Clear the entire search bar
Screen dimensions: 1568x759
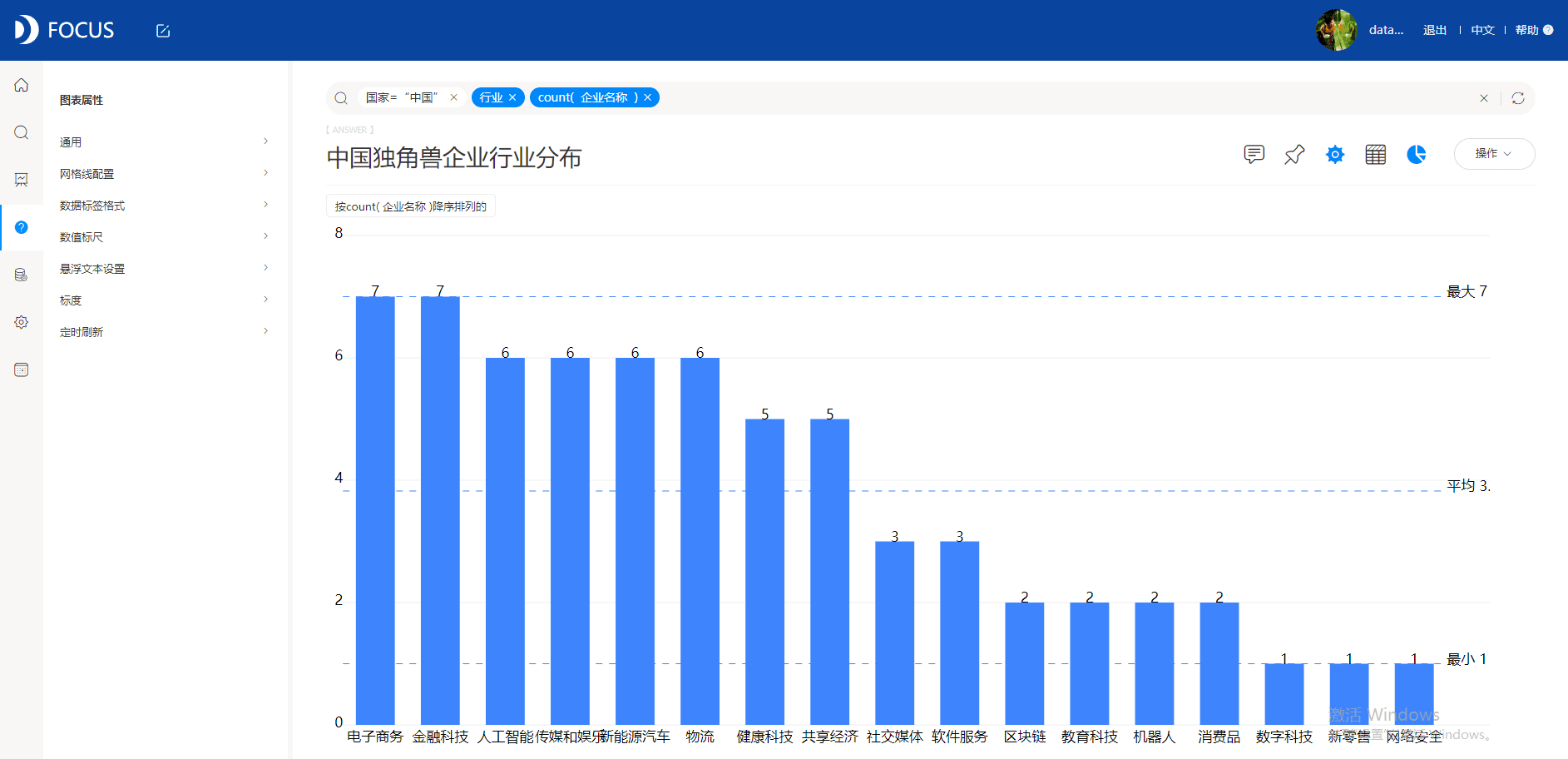(1484, 98)
